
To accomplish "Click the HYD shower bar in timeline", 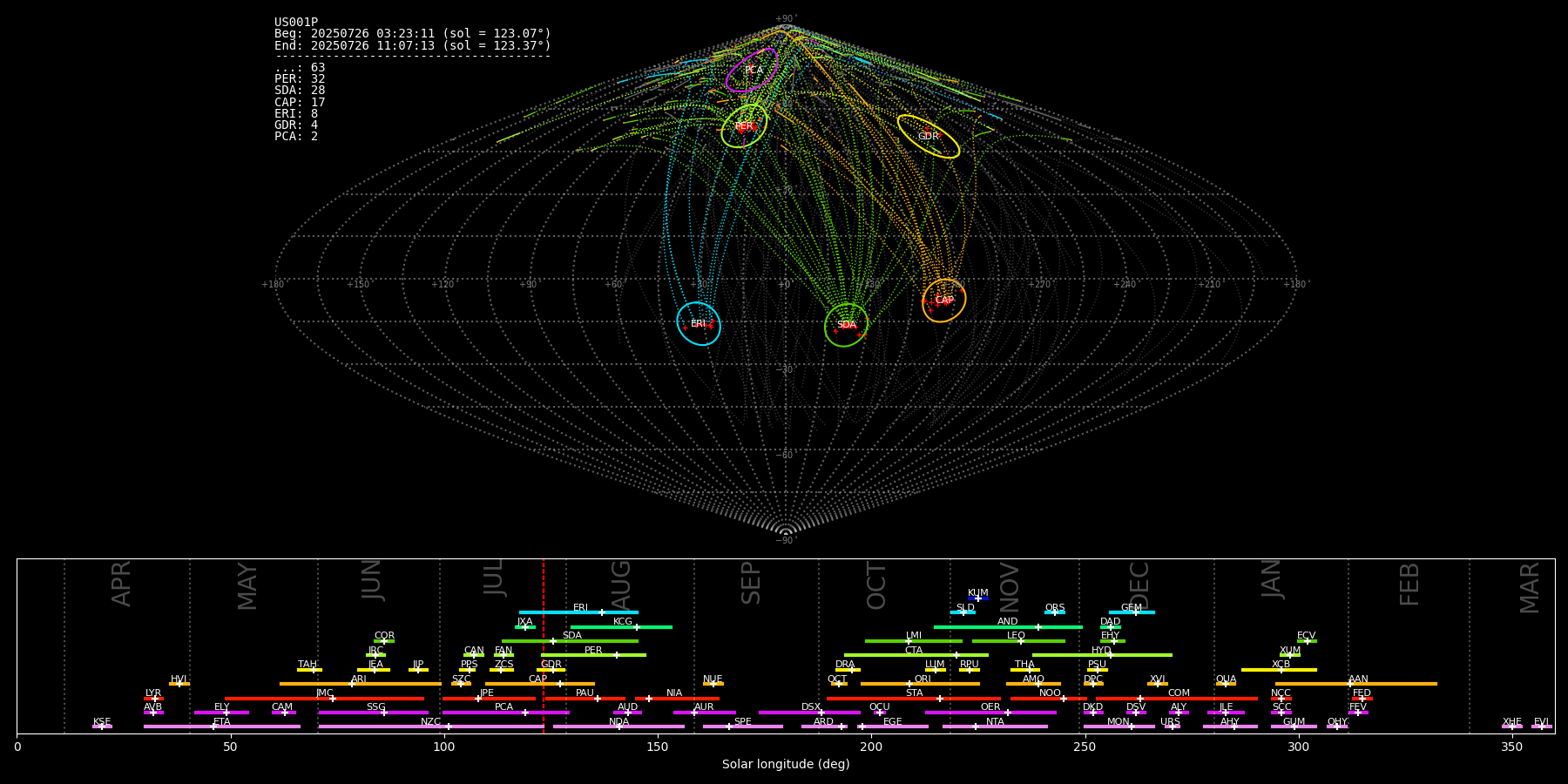I will 1102,655.
